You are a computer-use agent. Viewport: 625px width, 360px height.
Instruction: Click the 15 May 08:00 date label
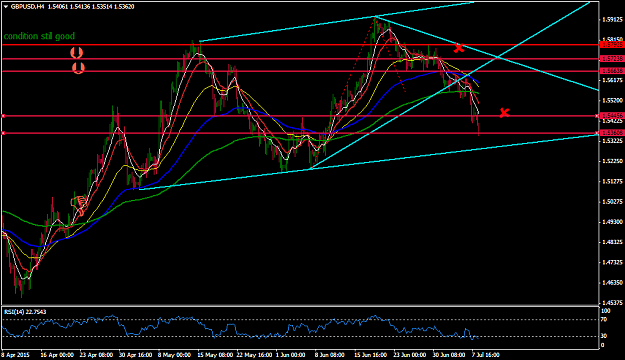pyautogui.click(x=215, y=354)
